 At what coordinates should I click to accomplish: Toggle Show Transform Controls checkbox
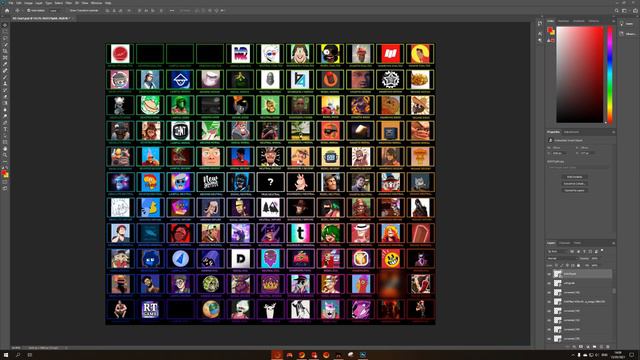coord(68,11)
